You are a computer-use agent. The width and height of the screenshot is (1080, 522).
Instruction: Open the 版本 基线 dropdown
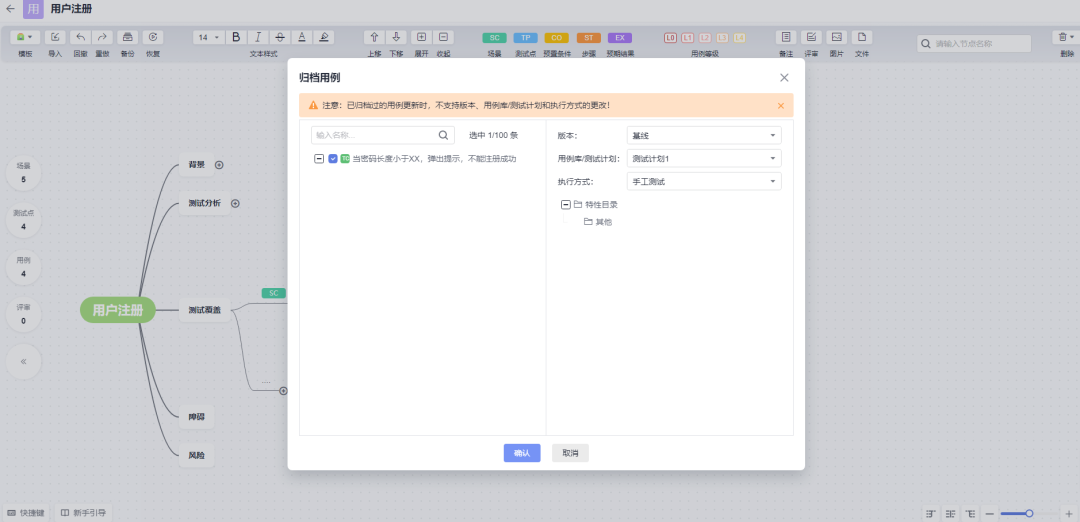[x=704, y=135]
